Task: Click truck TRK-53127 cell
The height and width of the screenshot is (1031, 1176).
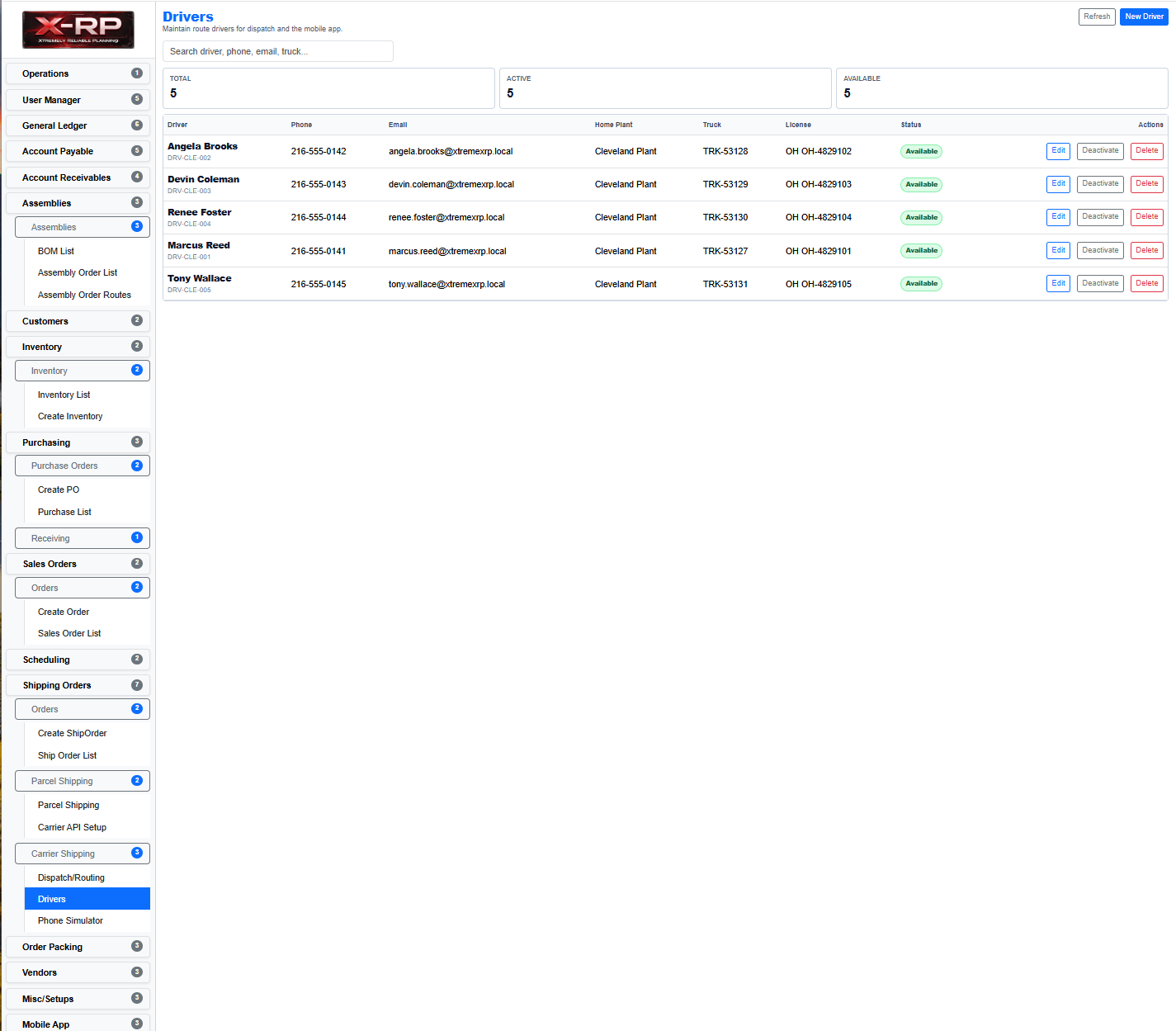Action: (725, 251)
